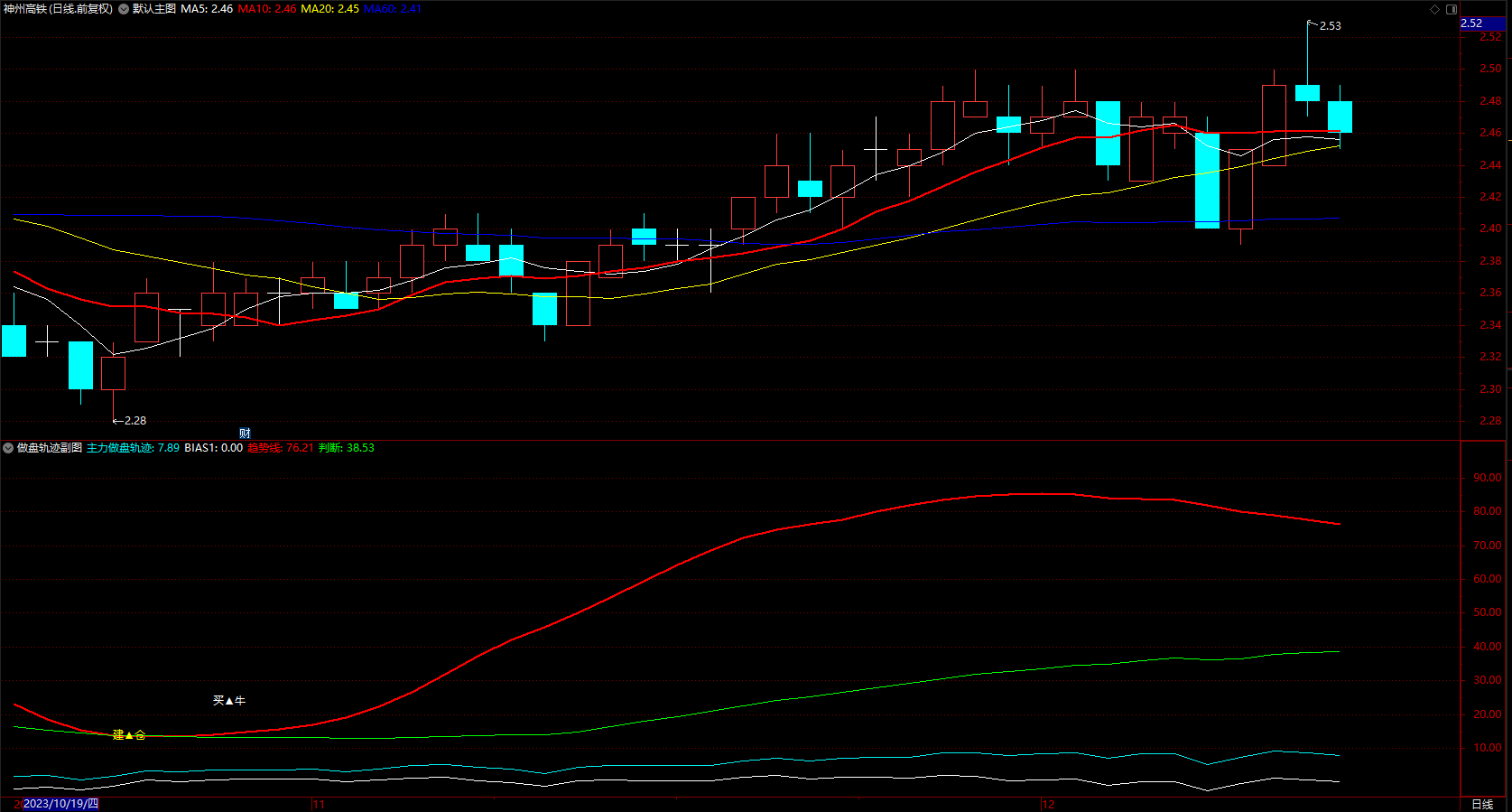Click the 80.00 sub-chart axis label
Screen dimensions: 1512x812
(x=1488, y=511)
